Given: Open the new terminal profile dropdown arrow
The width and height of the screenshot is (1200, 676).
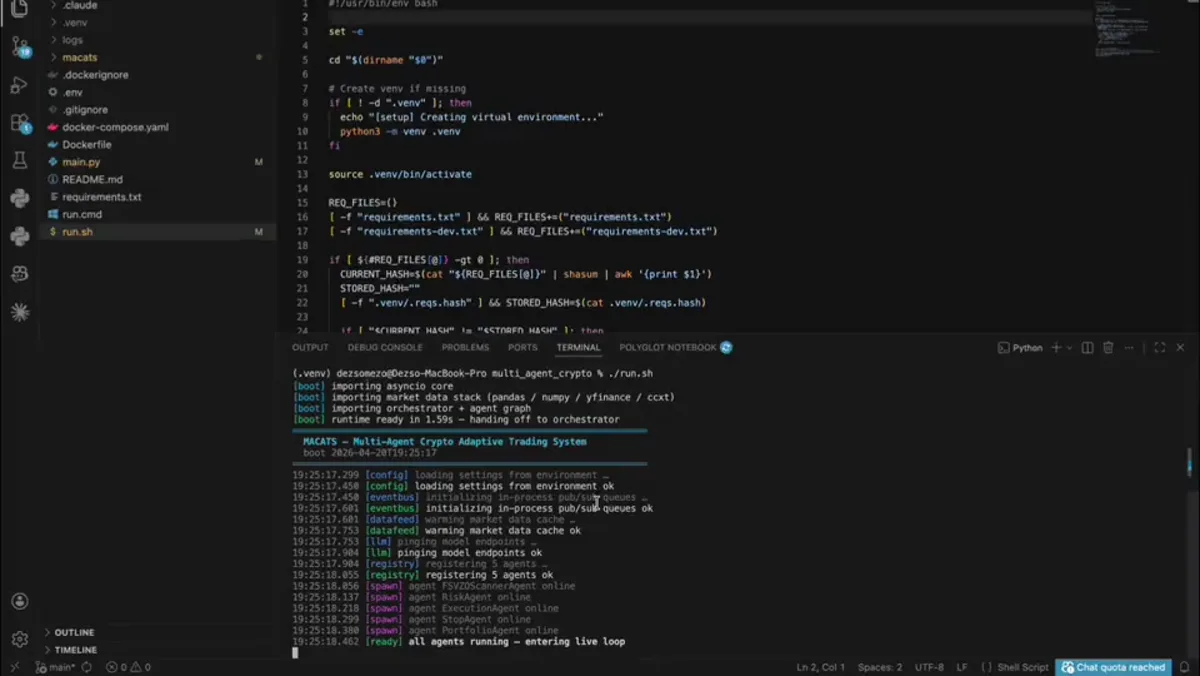Looking at the screenshot, I should 1070,348.
